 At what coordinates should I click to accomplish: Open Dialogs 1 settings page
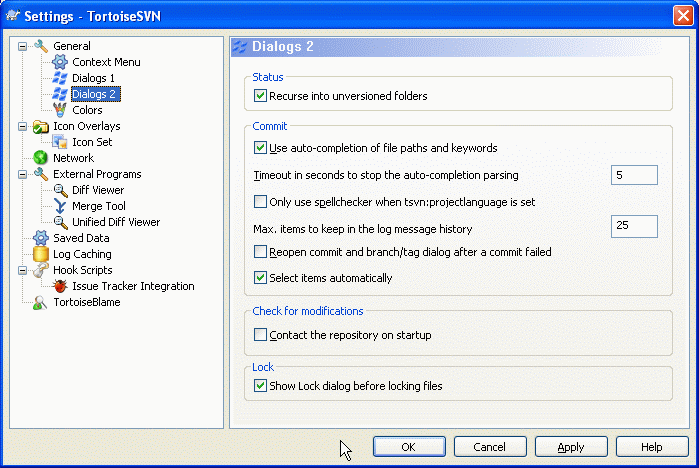93,78
